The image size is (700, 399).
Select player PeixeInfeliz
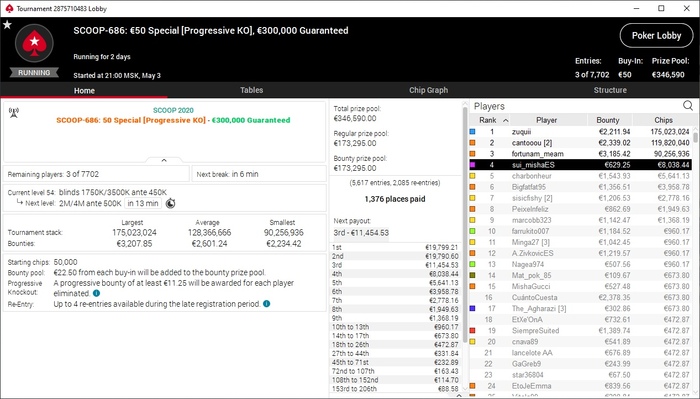pos(580,209)
